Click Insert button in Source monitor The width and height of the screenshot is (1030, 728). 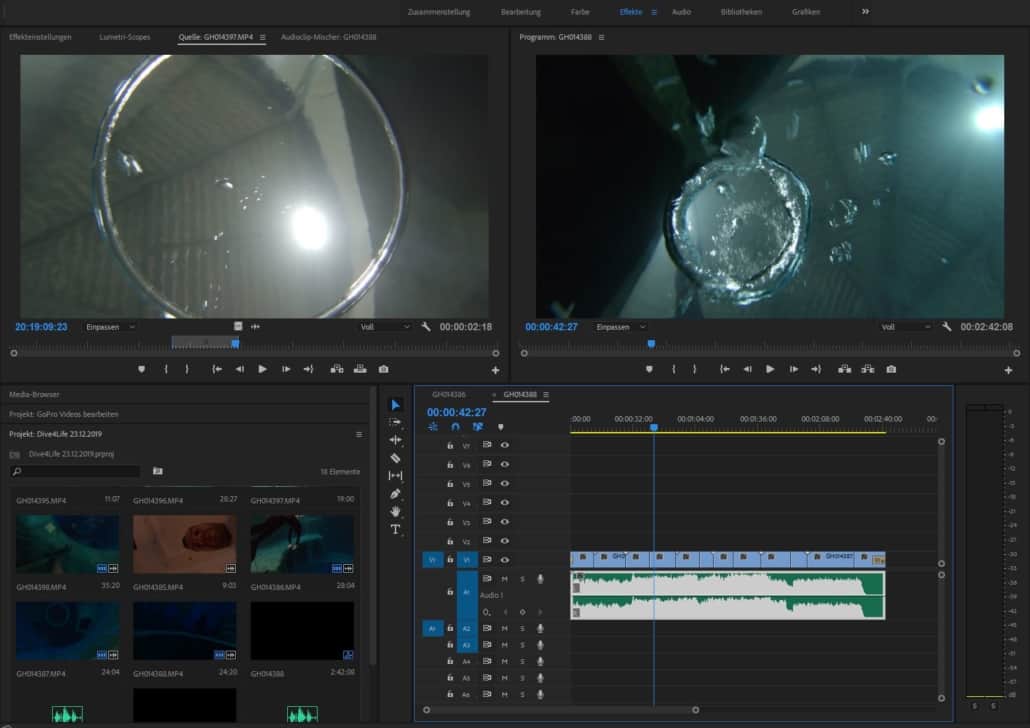[x=337, y=369]
